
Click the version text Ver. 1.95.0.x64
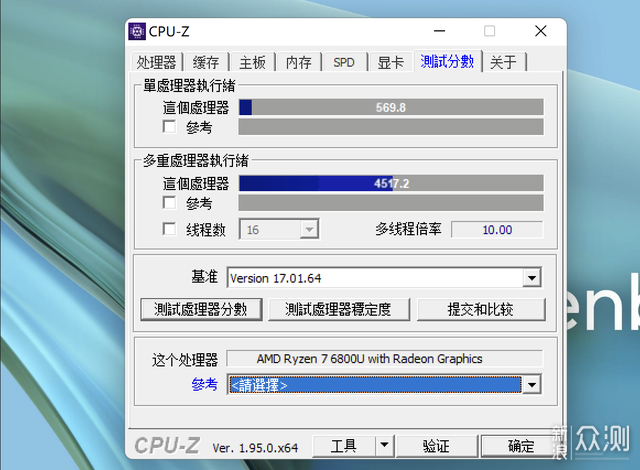point(255,448)
